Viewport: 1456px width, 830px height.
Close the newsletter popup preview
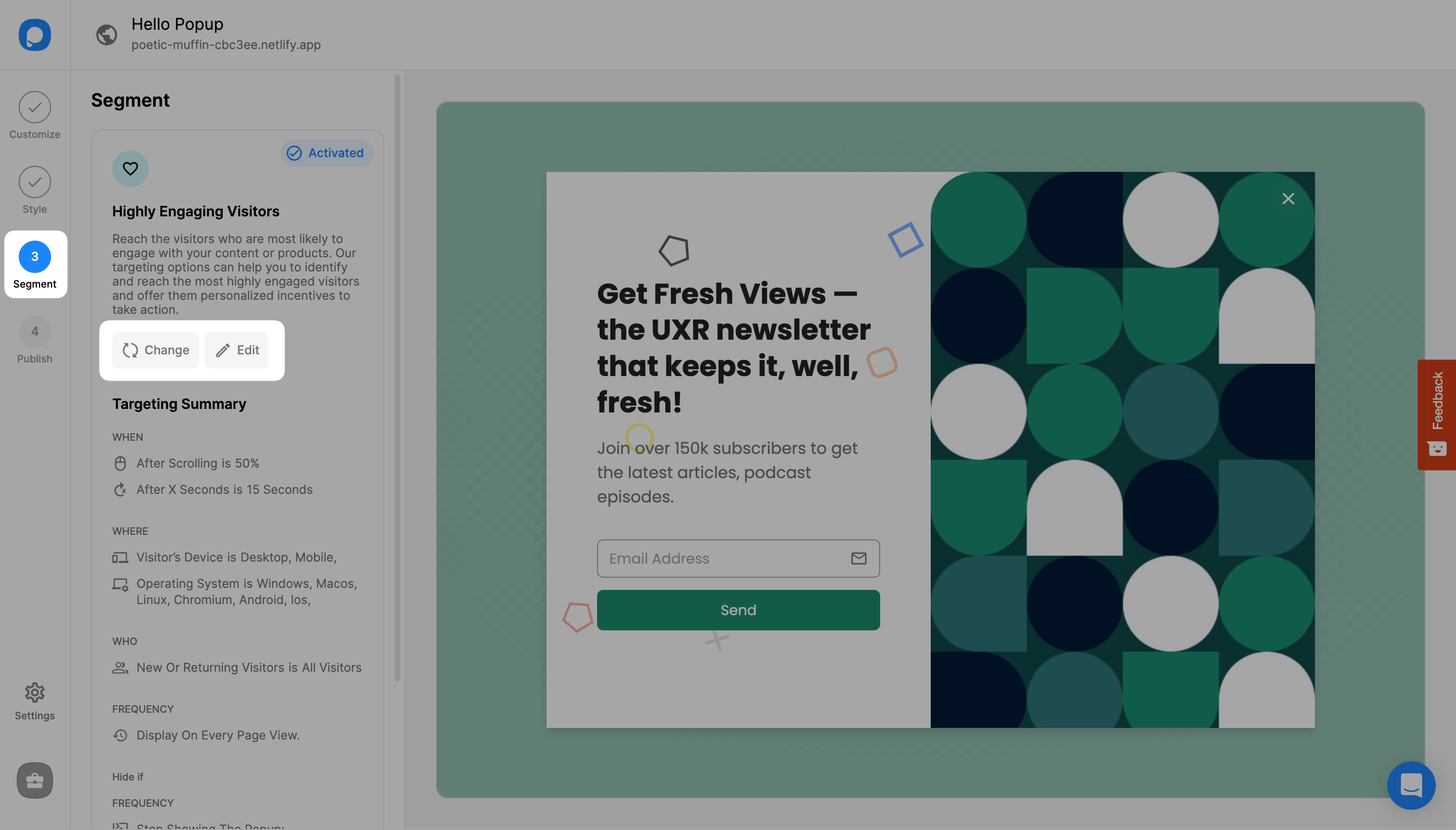[1288, 198]
